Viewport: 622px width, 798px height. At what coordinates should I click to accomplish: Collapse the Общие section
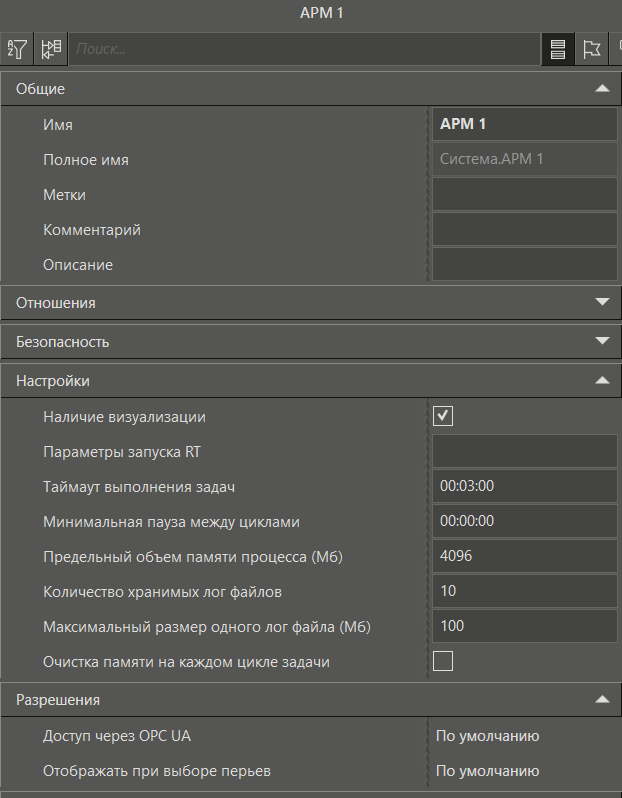pyautogui.click(x=602, y=89)
